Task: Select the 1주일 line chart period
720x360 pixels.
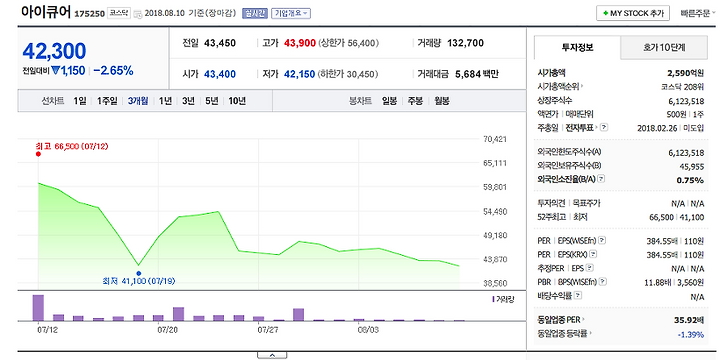Action: click(x=107, y=101)
